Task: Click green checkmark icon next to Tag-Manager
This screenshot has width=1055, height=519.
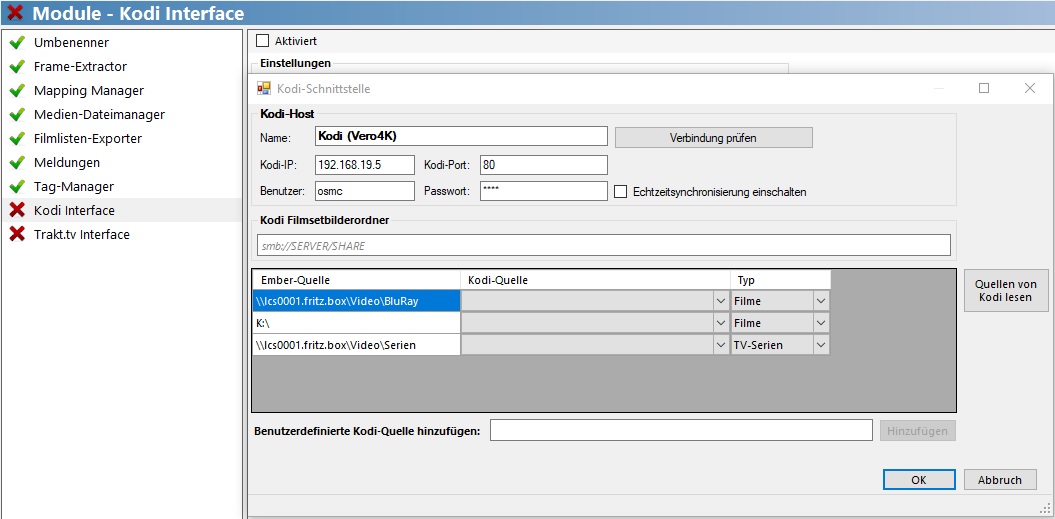Action: (x=17, y=186)
